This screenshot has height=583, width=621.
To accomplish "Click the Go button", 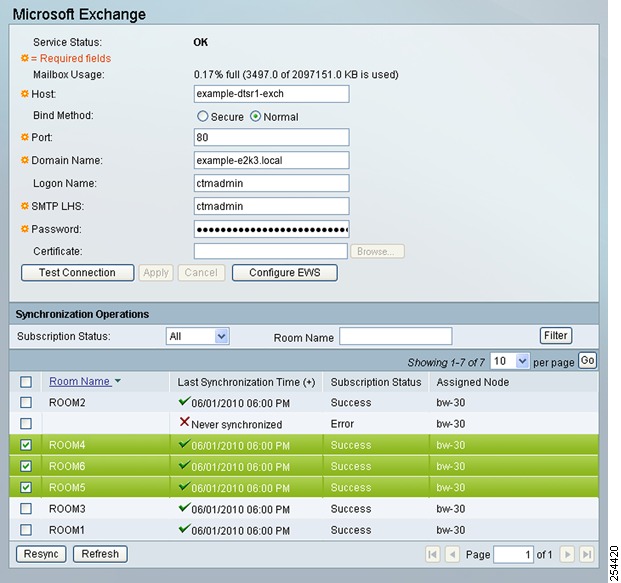I will click(587, 360).
